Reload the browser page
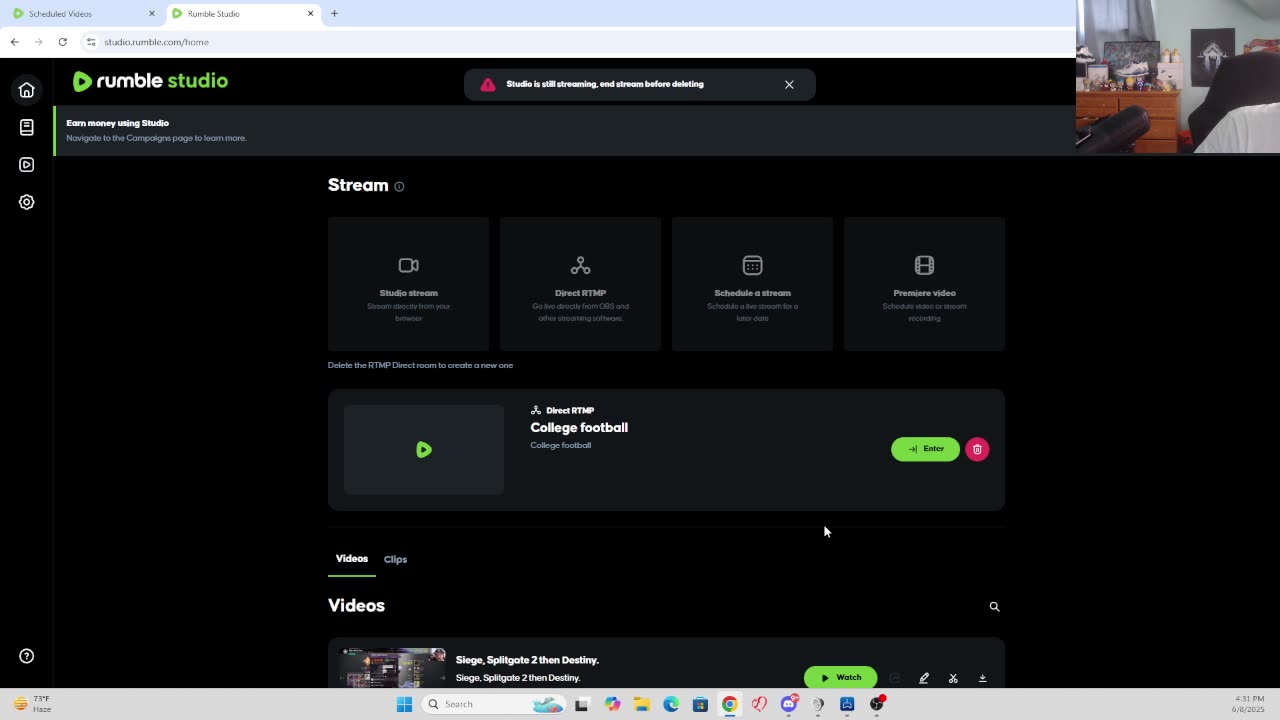1280x720 pixels. [x=62, y=42]
